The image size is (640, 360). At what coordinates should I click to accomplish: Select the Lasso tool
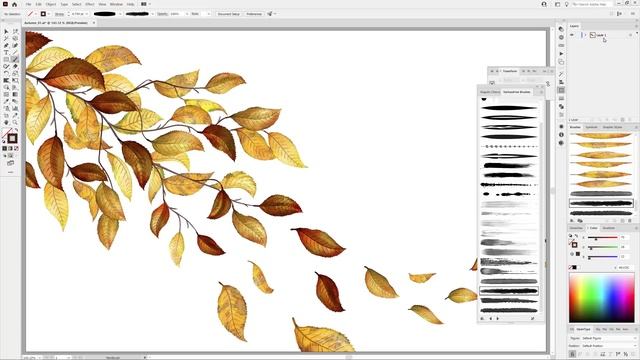15,38
